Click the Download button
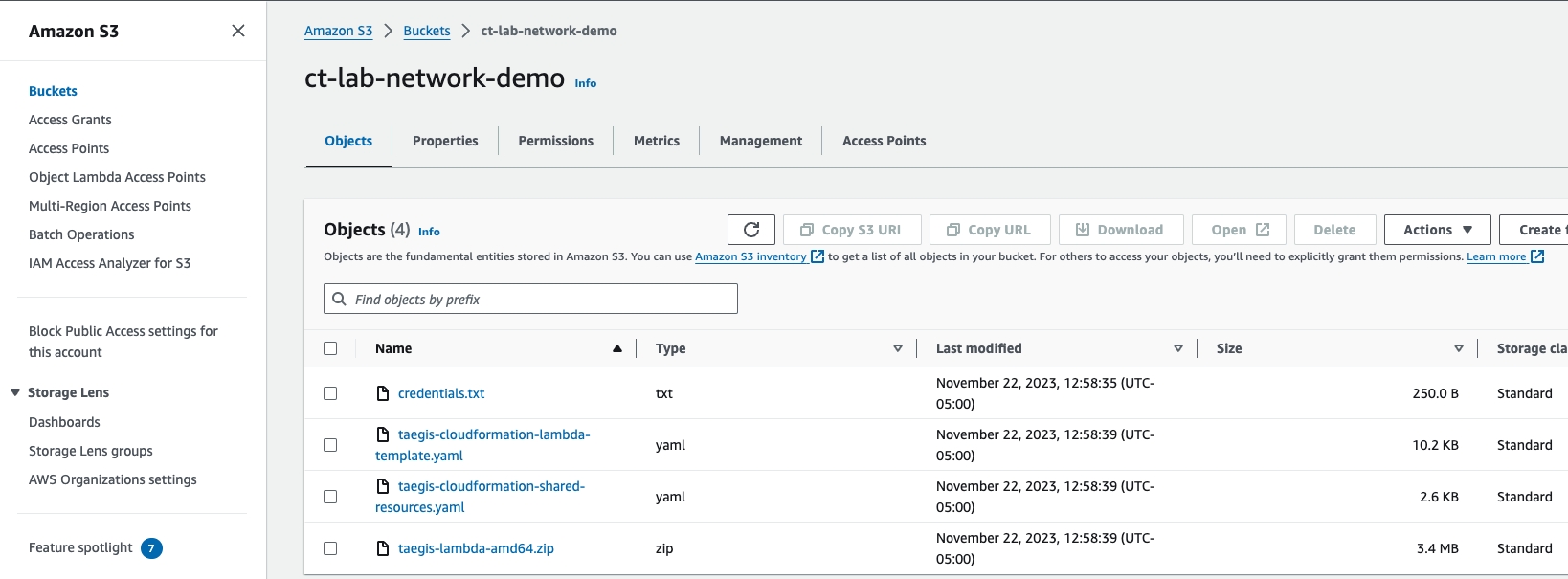 click(1121, 230)
